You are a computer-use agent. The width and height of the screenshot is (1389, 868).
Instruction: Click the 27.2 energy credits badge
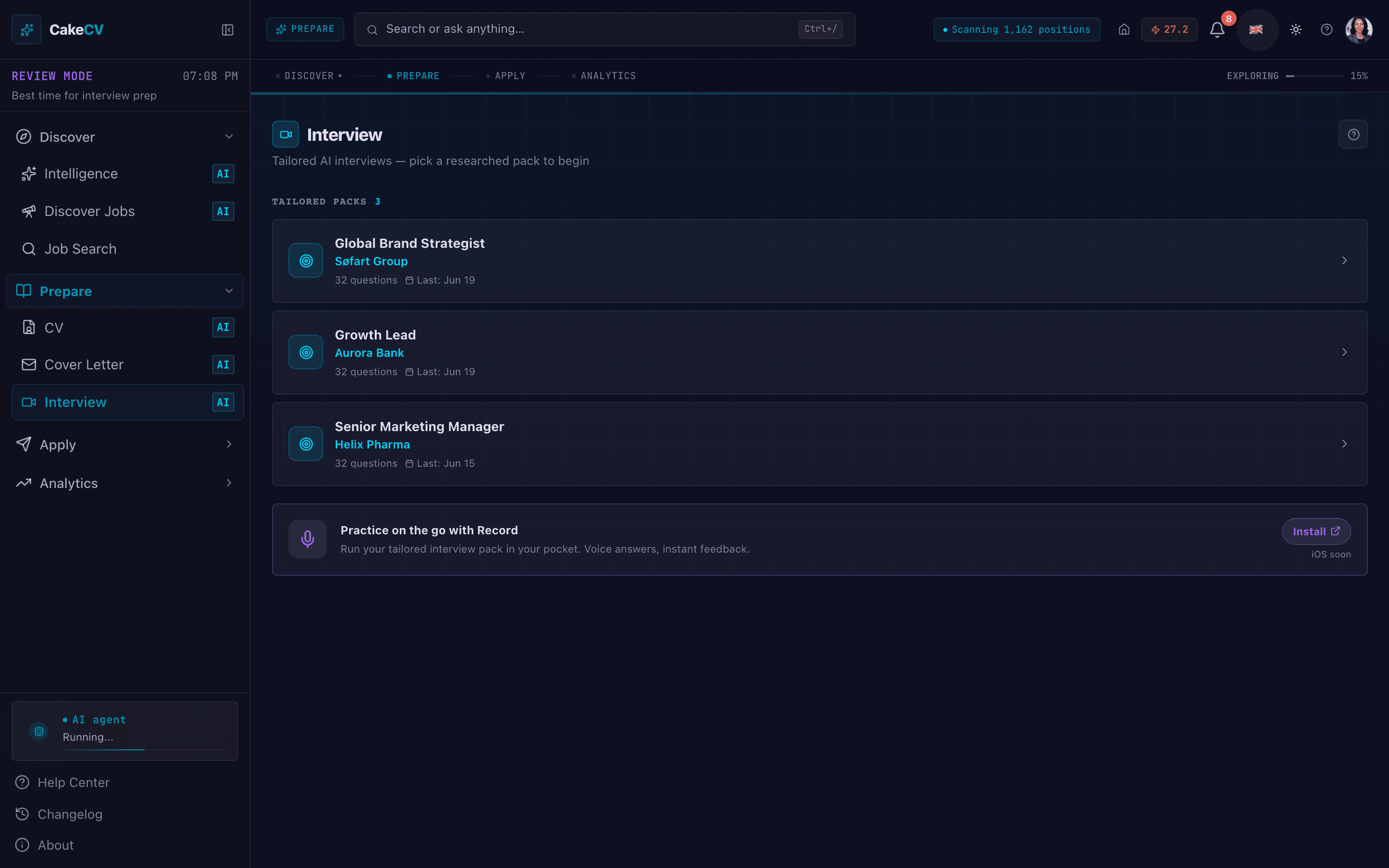pos(1169,29)
